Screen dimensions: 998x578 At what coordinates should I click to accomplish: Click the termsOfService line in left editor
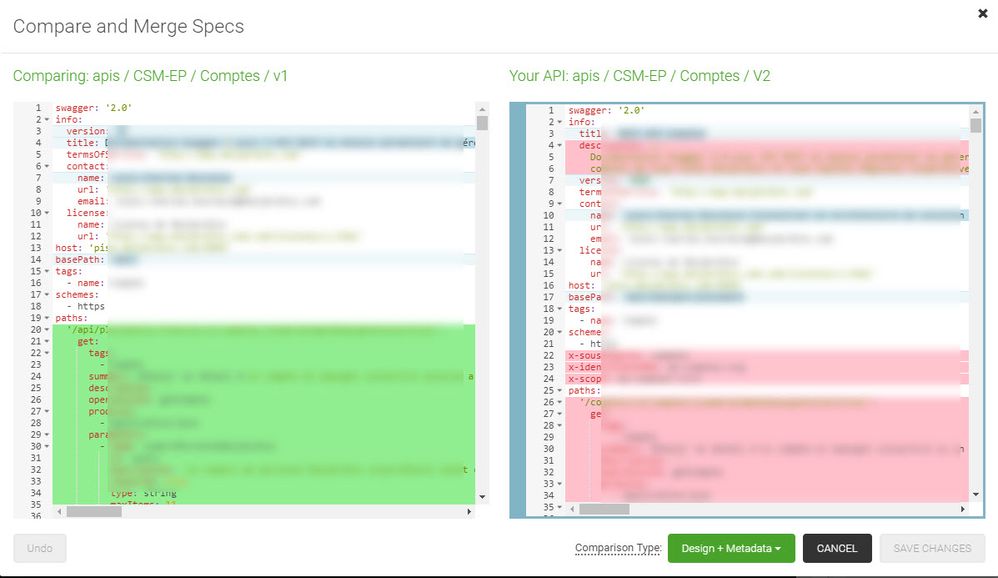click(x=264, y=155)
